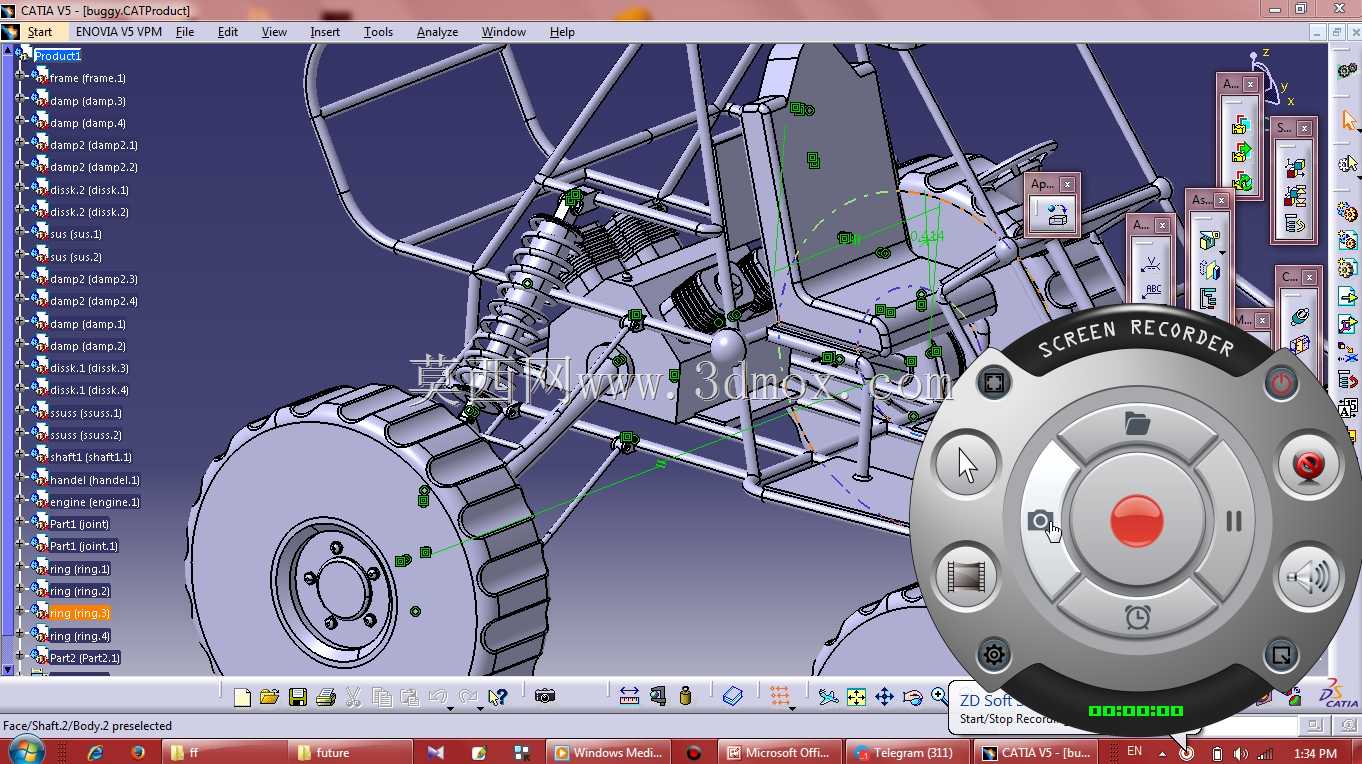Click the Print icon in bottom toolbar
This screenshot has width=1362, height=764.
click(x=325, y=697)
